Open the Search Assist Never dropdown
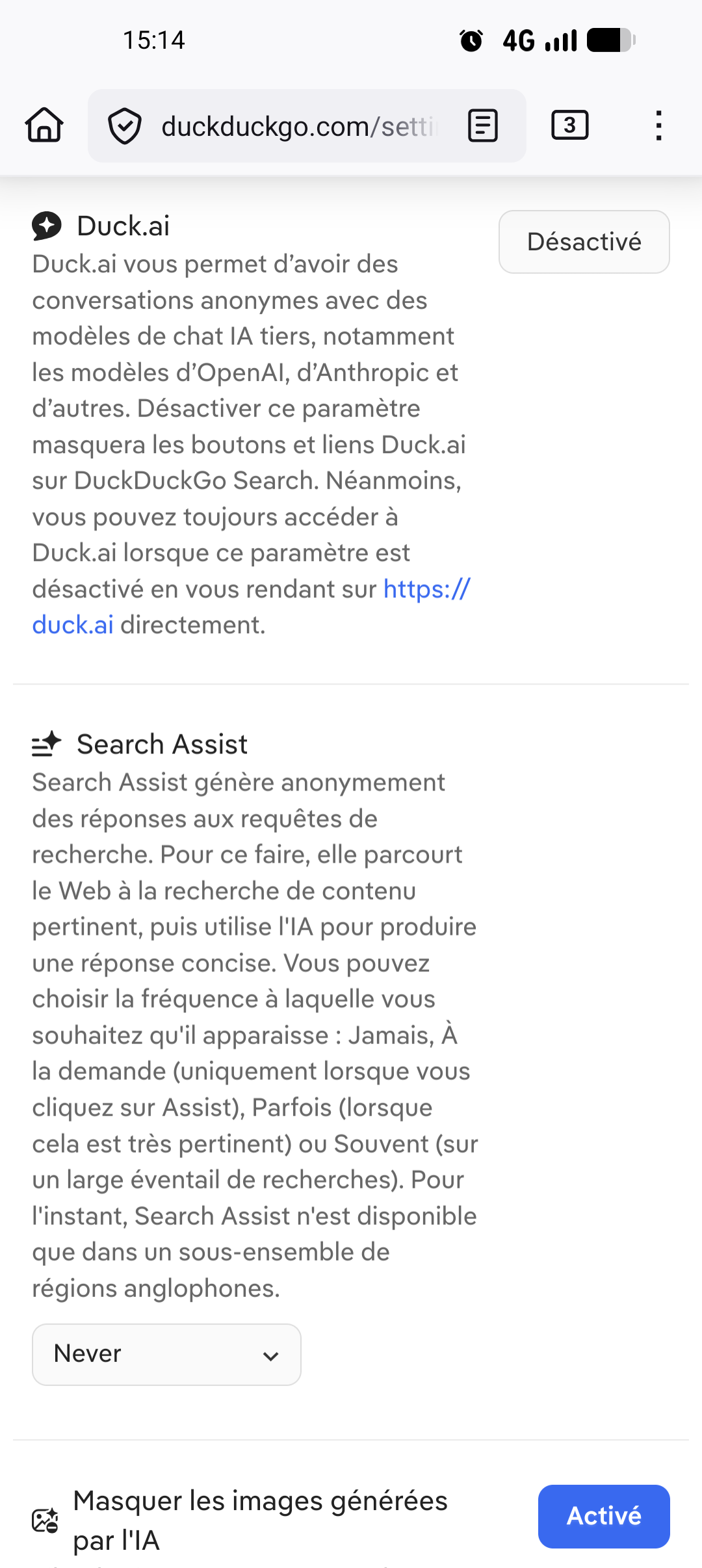The width and height of the screenshot is (702, 1568). [166, 1354]
